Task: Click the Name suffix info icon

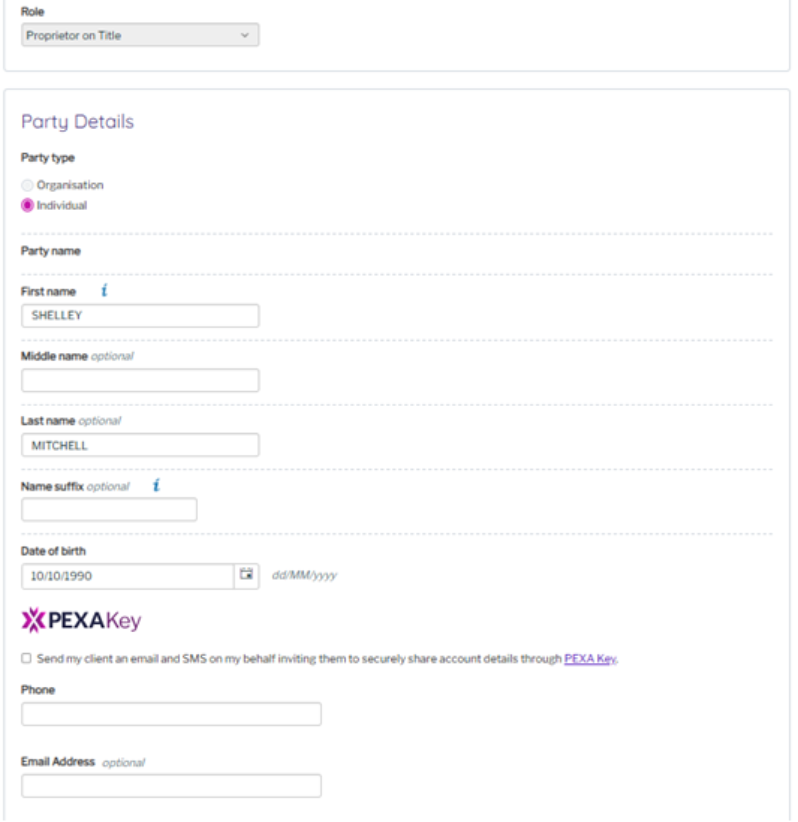Action: [156, 486]
